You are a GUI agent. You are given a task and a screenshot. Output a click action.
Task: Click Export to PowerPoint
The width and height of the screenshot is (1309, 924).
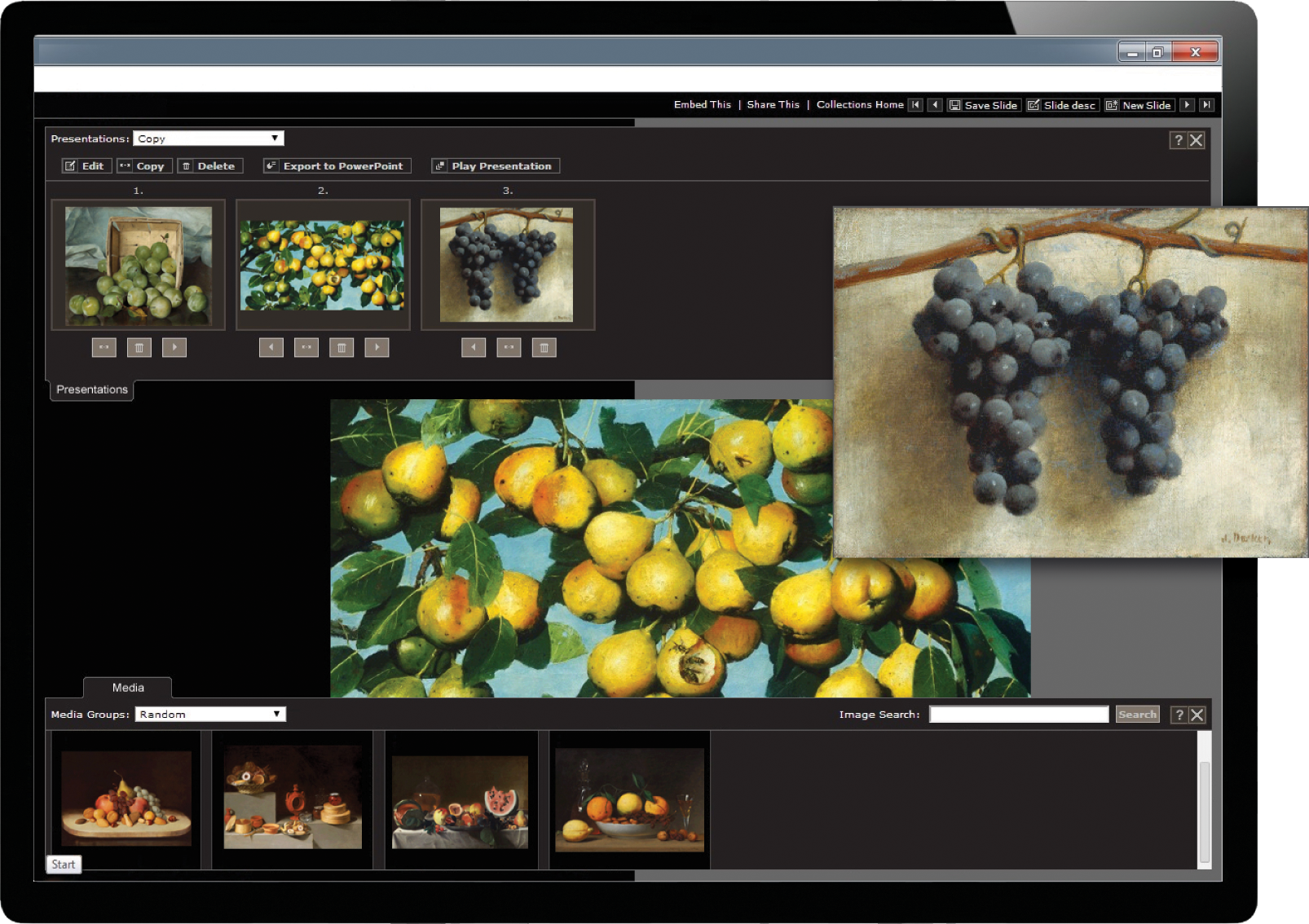(x=337, y=166)
